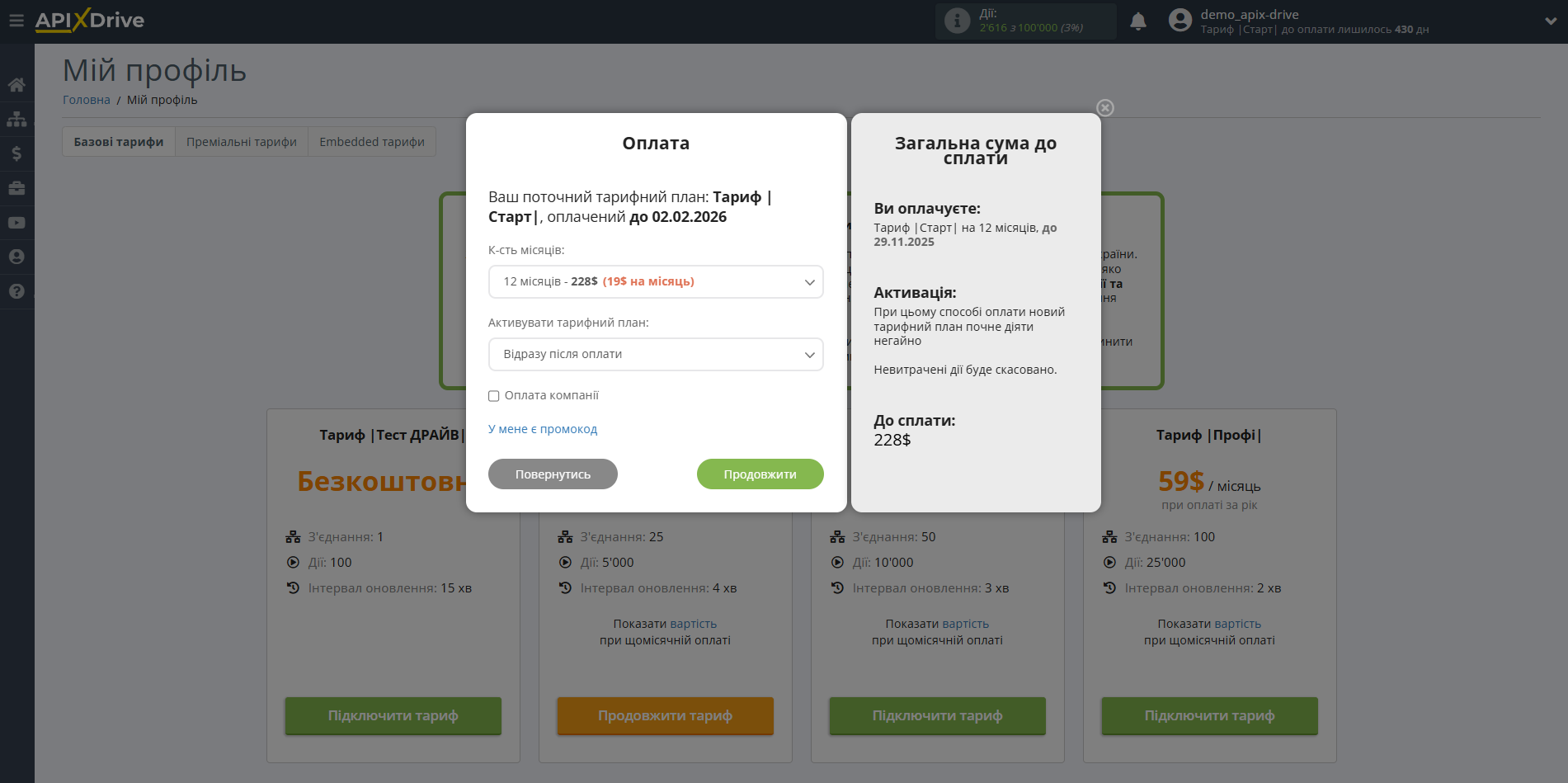Click refresh icon beside interval 3 хв

point(837,588)
